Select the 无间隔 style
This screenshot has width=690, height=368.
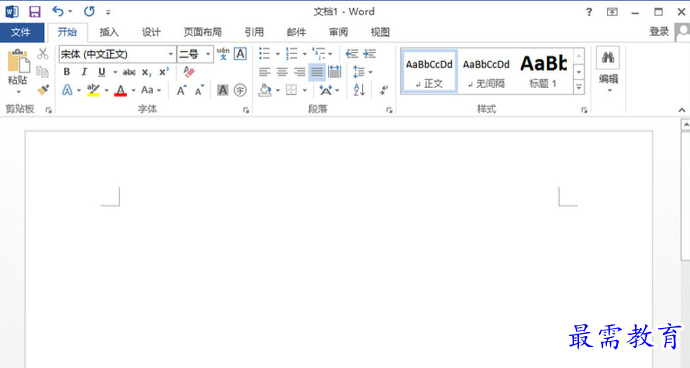[486, 72]
